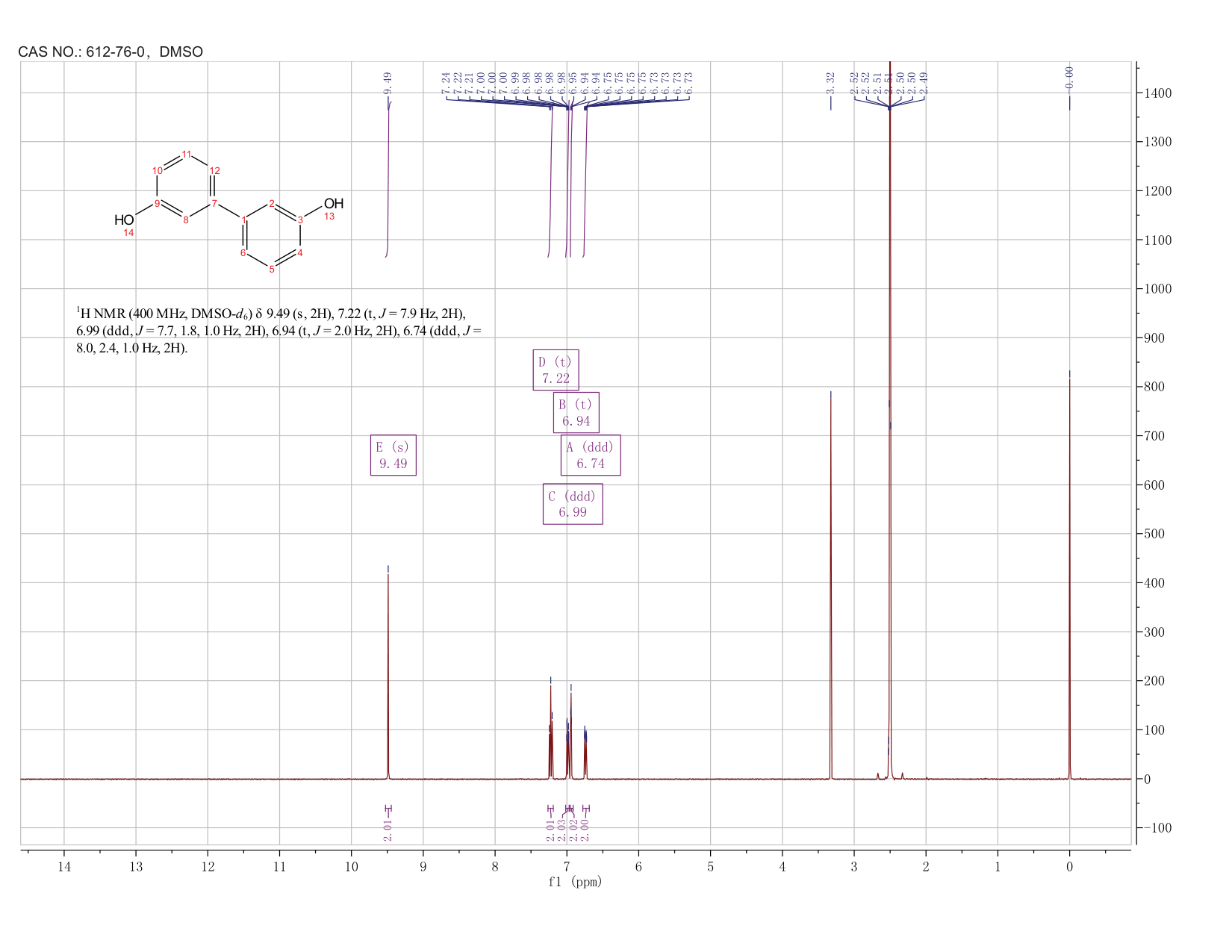The width and height of the screenshot is (1232, 952).
Task: Click the y-axis tick label 200
Action: [x=1154, y=681]
